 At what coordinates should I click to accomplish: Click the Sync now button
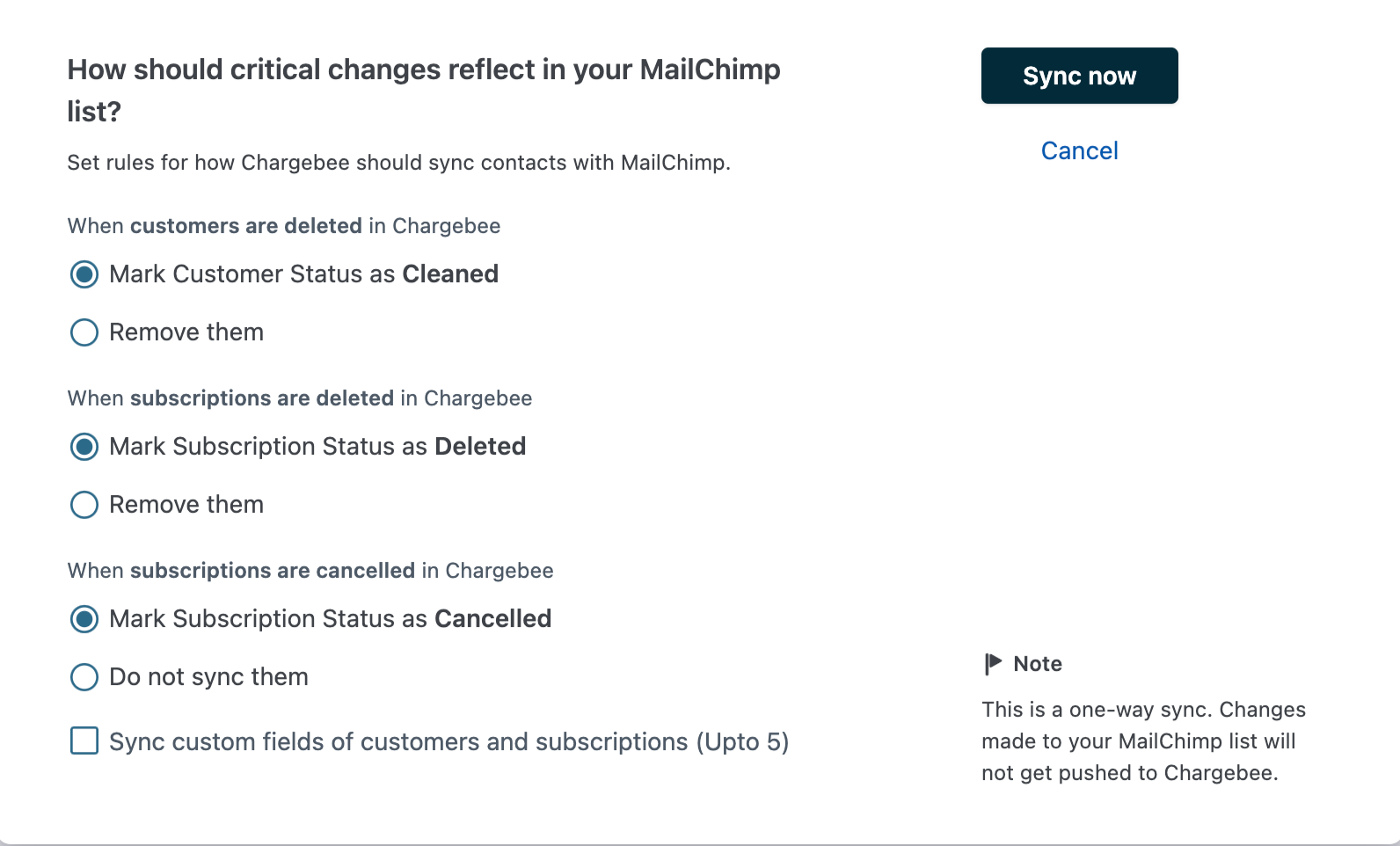pos(1079,76)
